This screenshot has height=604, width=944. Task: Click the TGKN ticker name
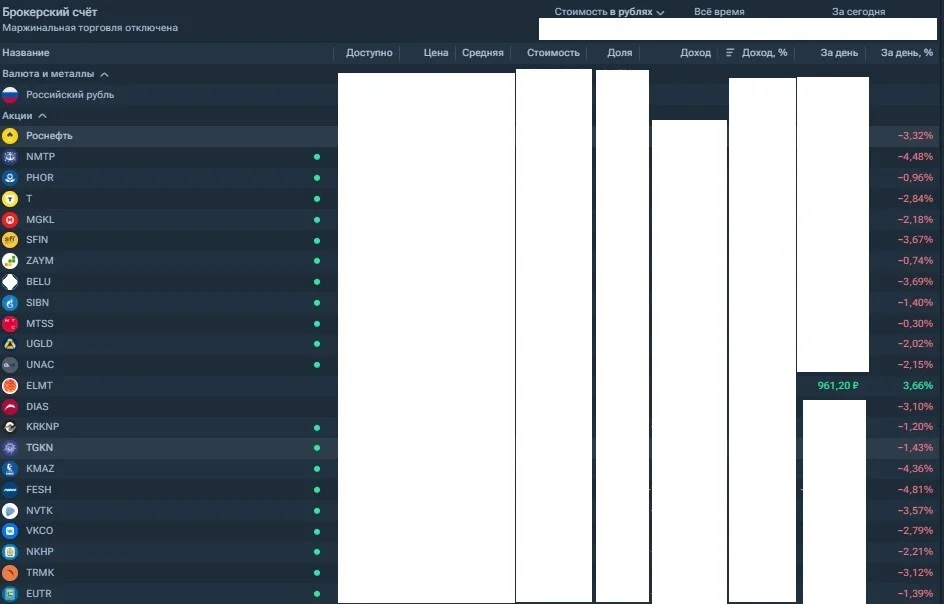(x=40, y=448)
